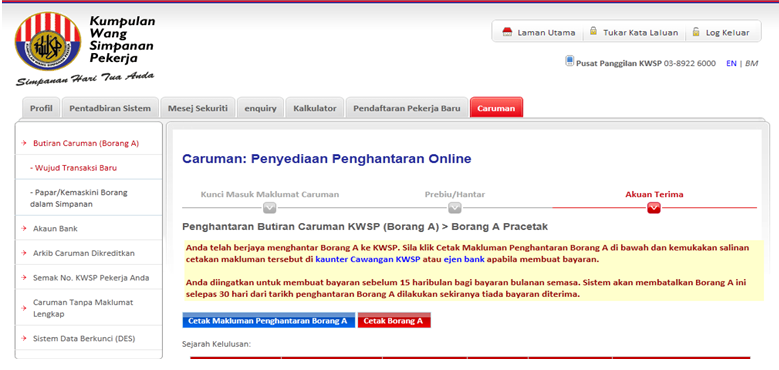The width and height of the screenshot is (779, 370).
Task: Click the home icon beside Laman Utama
Action: point(507,32)
